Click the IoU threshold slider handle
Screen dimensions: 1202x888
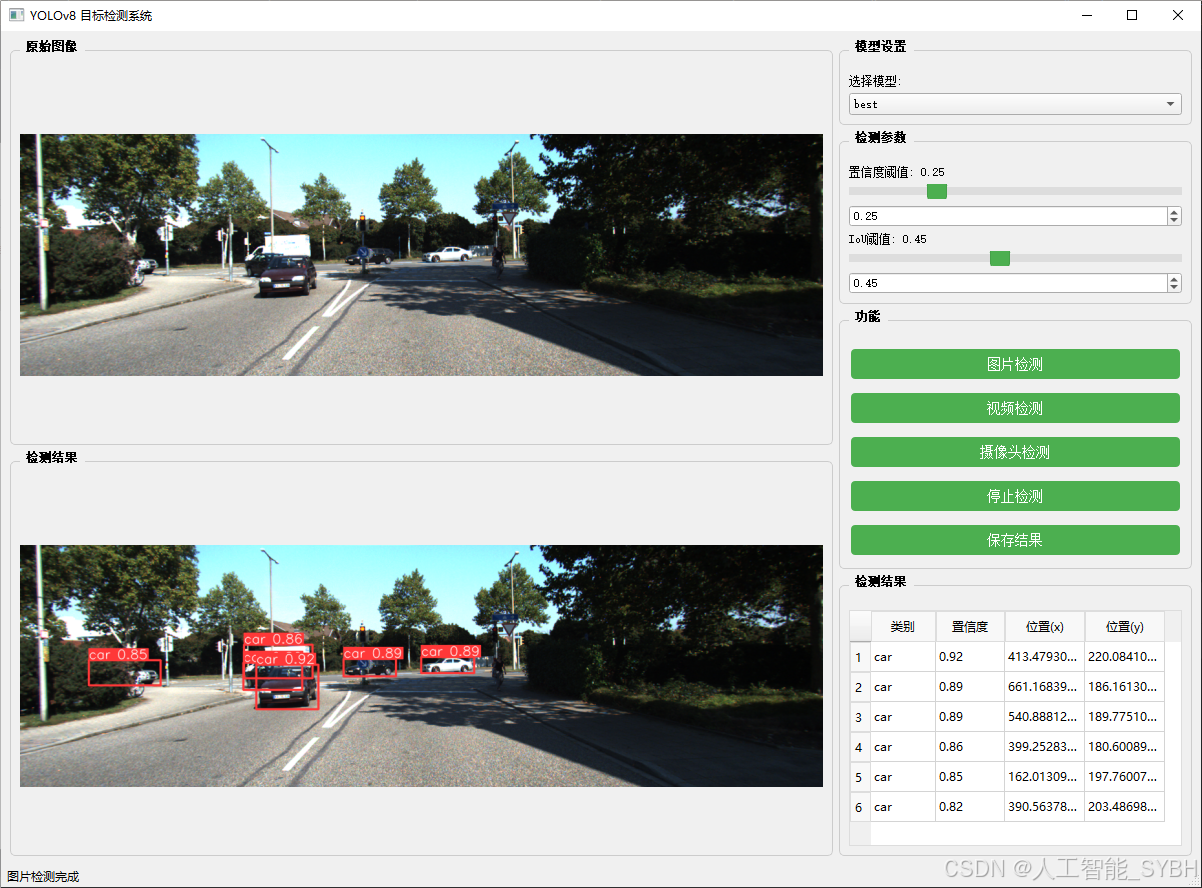[999, 258]
